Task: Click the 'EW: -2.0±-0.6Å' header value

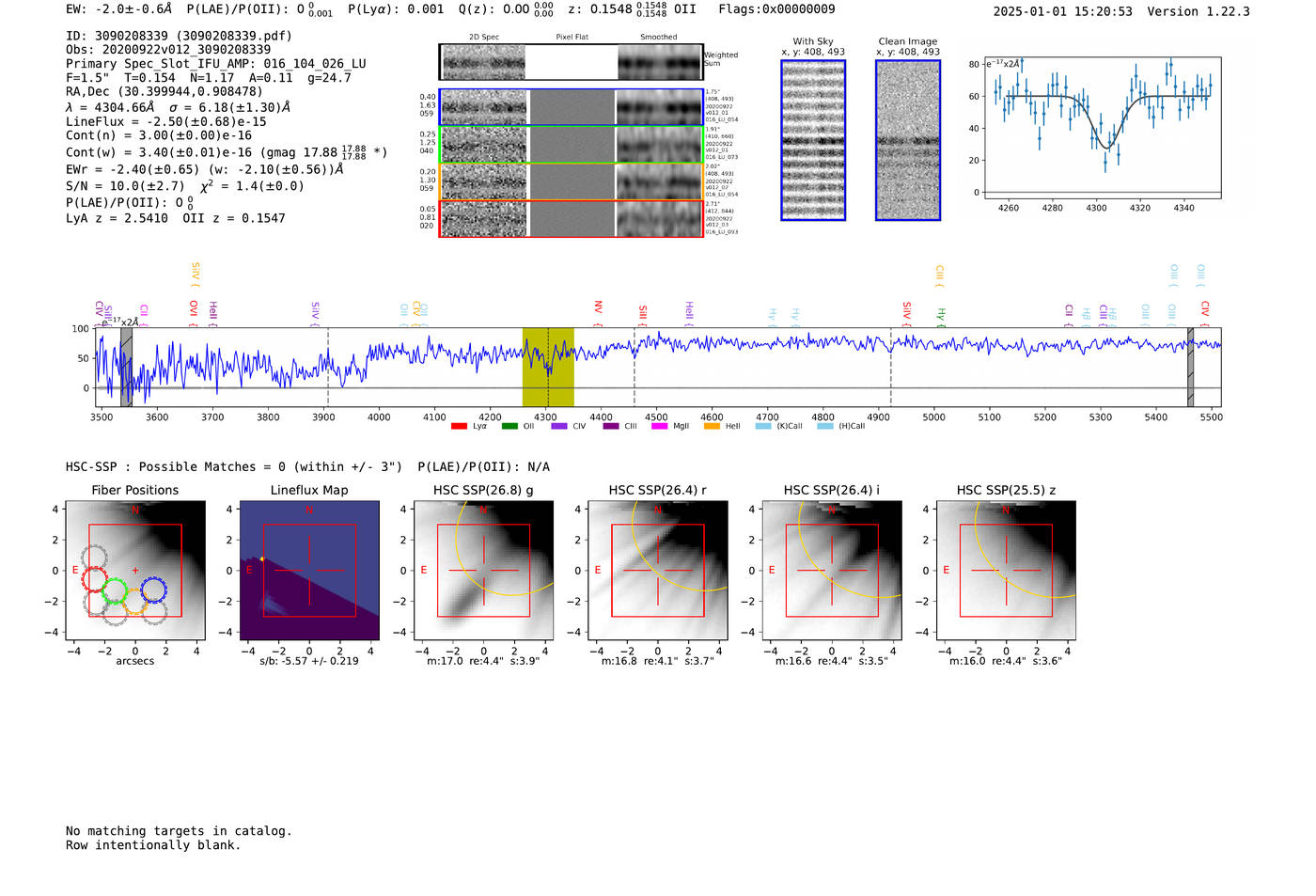Action: pyautogui.click(x=119, y=9)
